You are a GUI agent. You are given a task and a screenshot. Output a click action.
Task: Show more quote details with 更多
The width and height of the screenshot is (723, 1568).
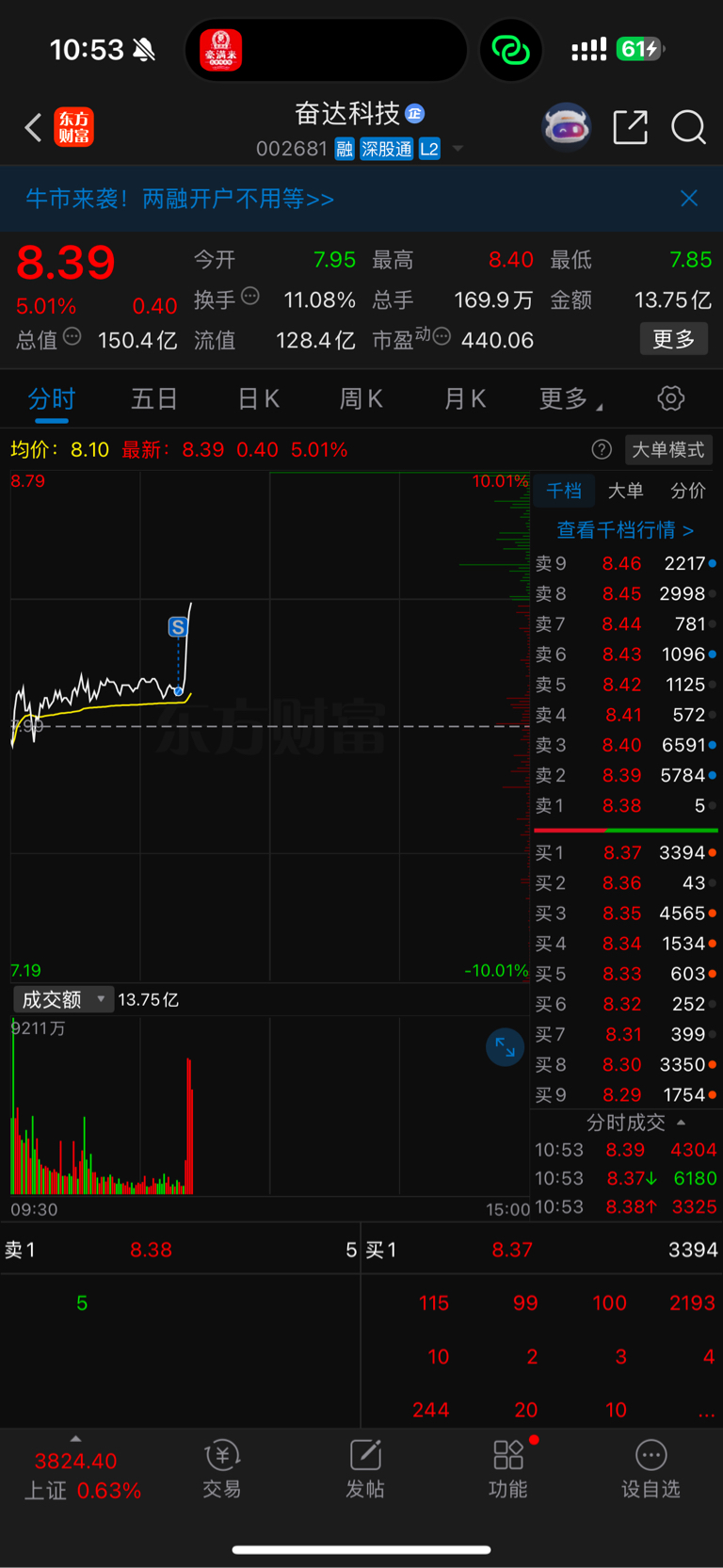674,339
